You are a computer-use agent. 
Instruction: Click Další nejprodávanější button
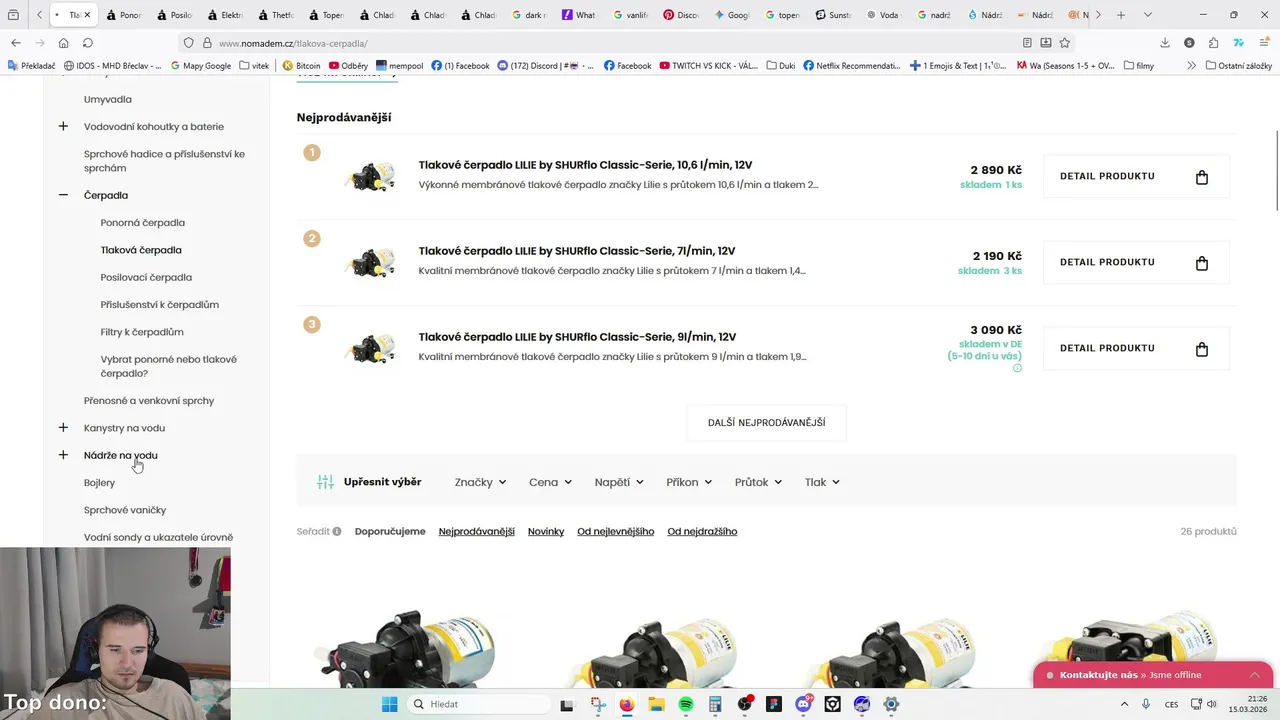pos(766,423)
